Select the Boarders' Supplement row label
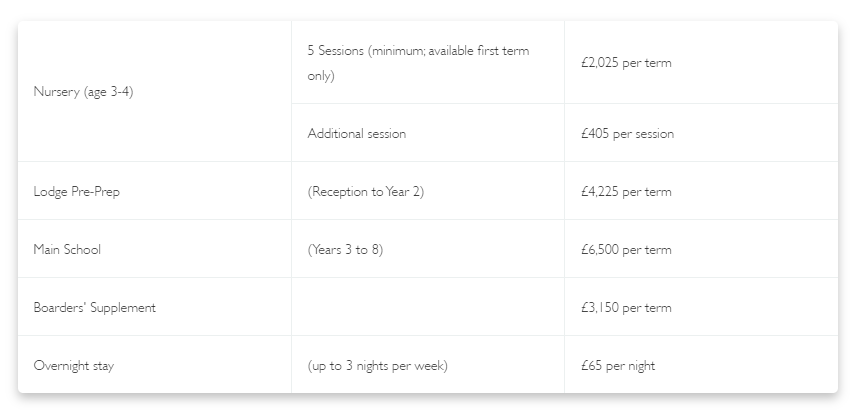 coord(95,308)
